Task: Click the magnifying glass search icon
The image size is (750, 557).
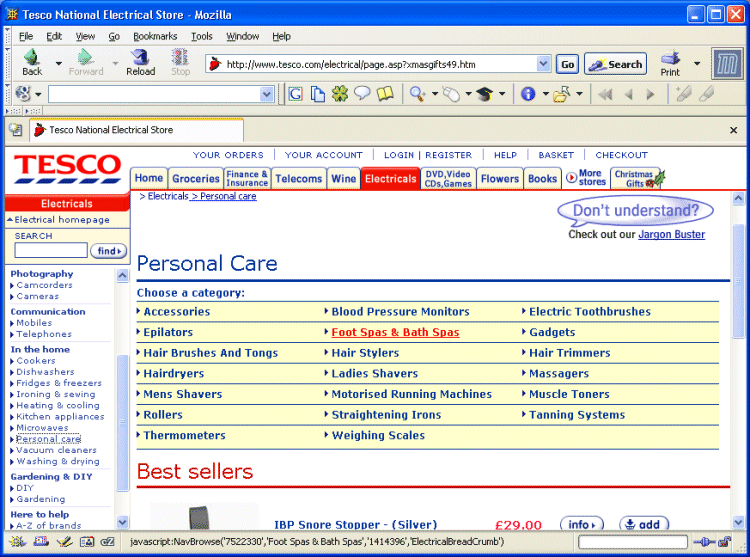Action: pyautogui.click(x=418, y=94)
